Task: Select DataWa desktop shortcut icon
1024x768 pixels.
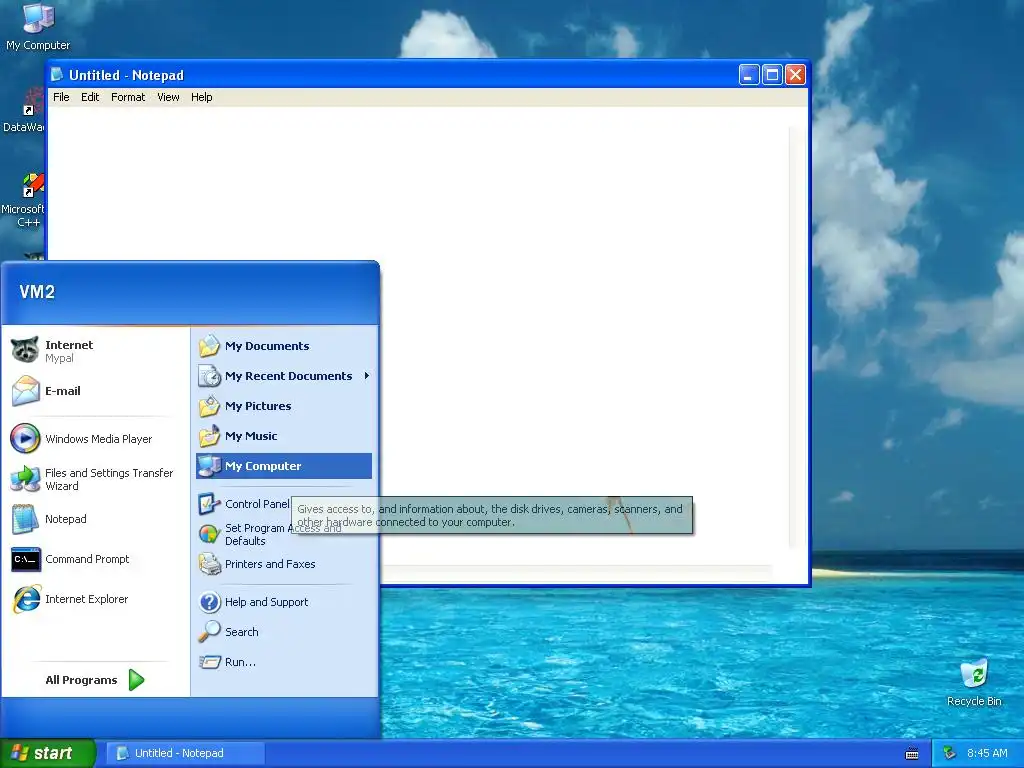Action: [x=24, y=110]
